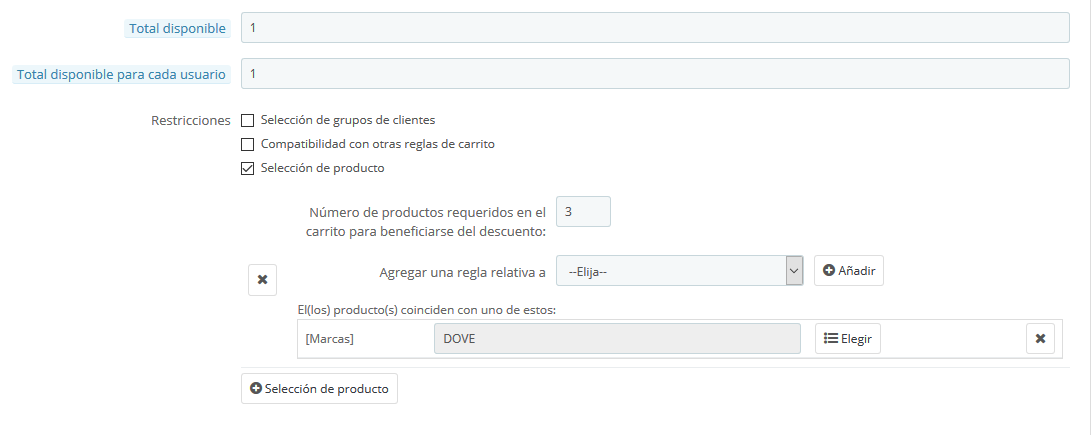1092x435 pixels.
Task: Click the Restricciones label
Action: click(x=191, y=120)
